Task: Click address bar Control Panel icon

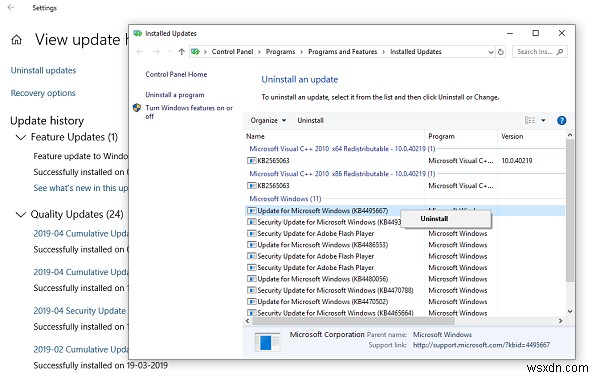Action: 196,52
